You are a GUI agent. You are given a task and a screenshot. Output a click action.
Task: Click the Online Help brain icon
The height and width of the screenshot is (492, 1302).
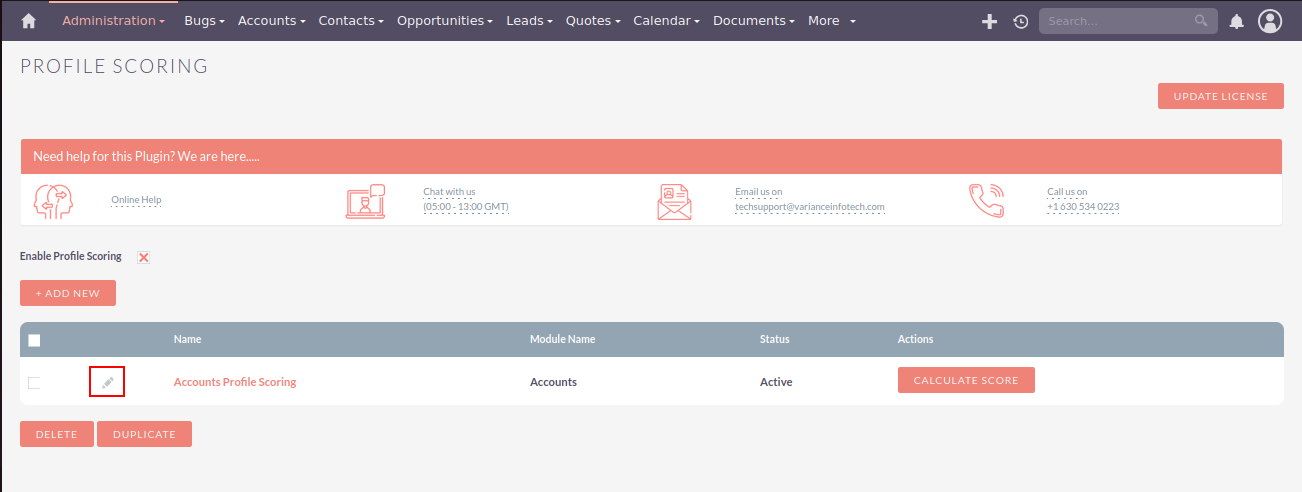click(53, 200)
